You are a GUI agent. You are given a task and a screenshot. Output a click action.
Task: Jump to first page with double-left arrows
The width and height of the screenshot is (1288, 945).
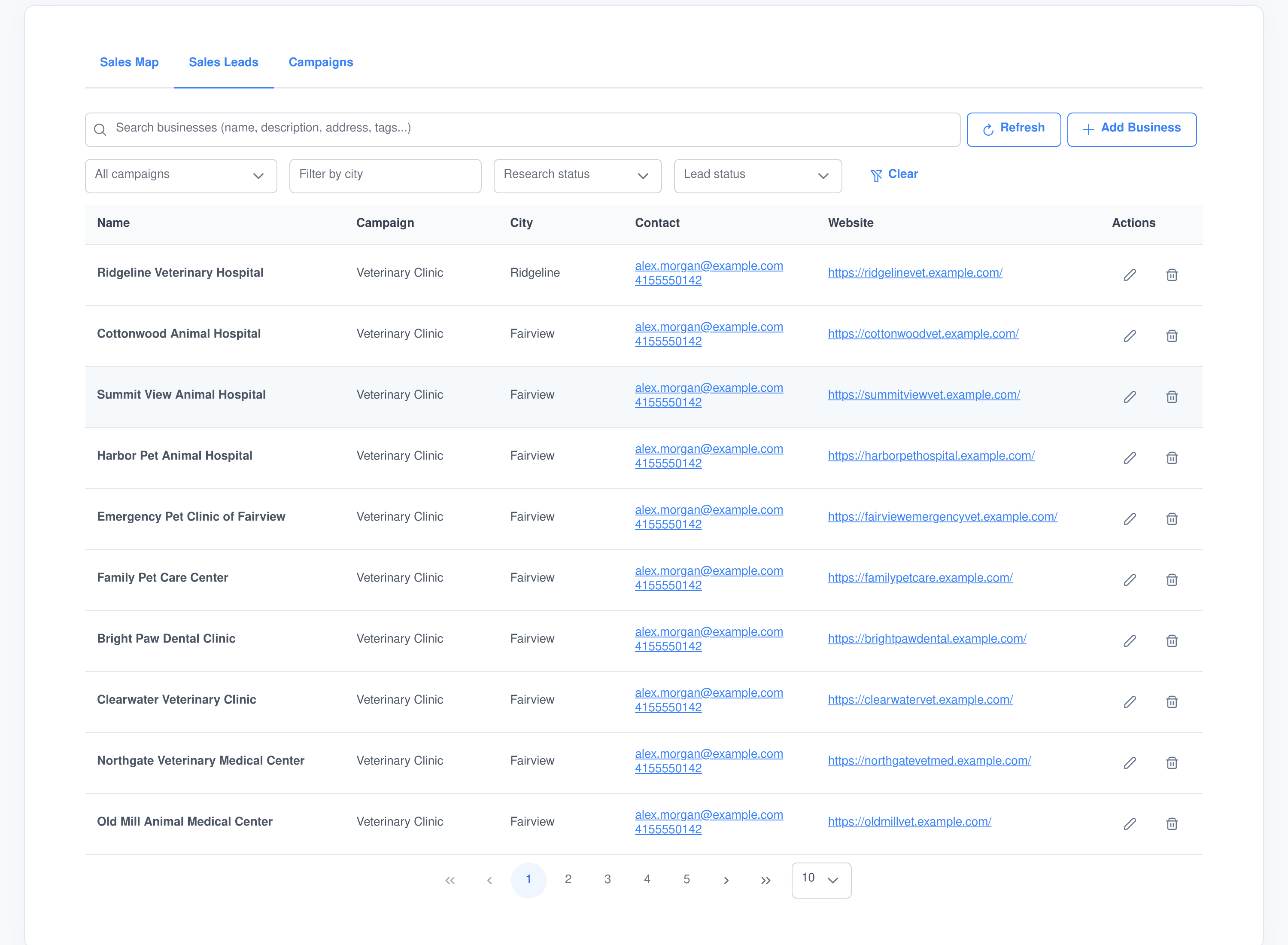[x=450, y=881]
